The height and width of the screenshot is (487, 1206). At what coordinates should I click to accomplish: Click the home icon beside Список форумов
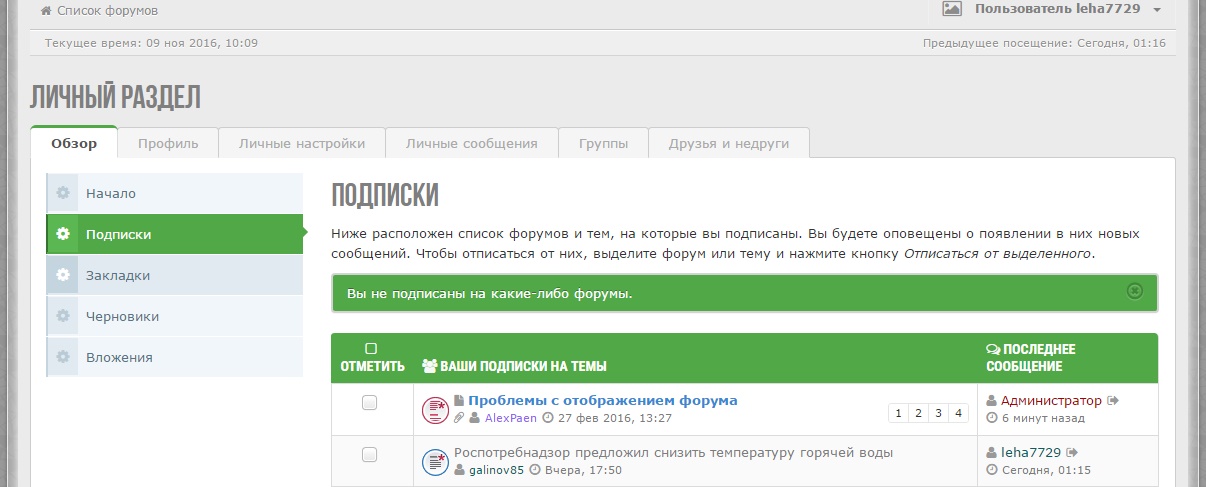[46, 11]
